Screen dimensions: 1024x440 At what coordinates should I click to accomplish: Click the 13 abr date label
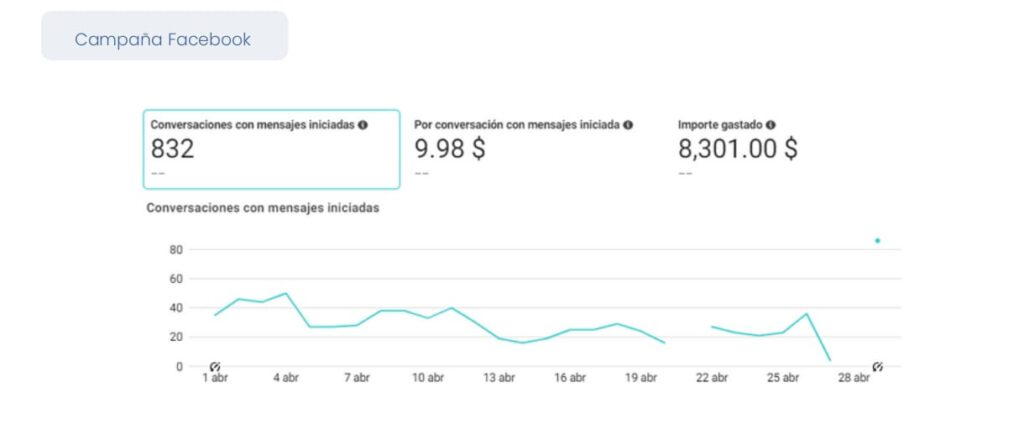click(498, 378)
